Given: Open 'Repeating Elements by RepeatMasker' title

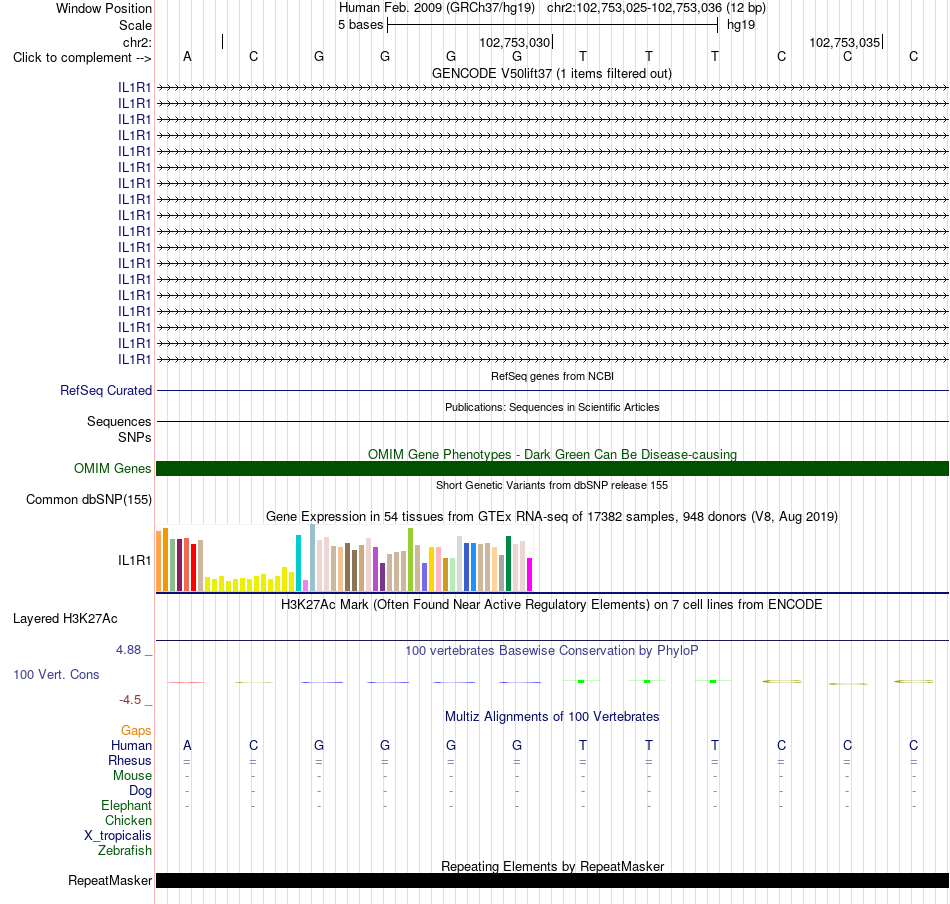Looking at the screenshot, I should [552, 866].
